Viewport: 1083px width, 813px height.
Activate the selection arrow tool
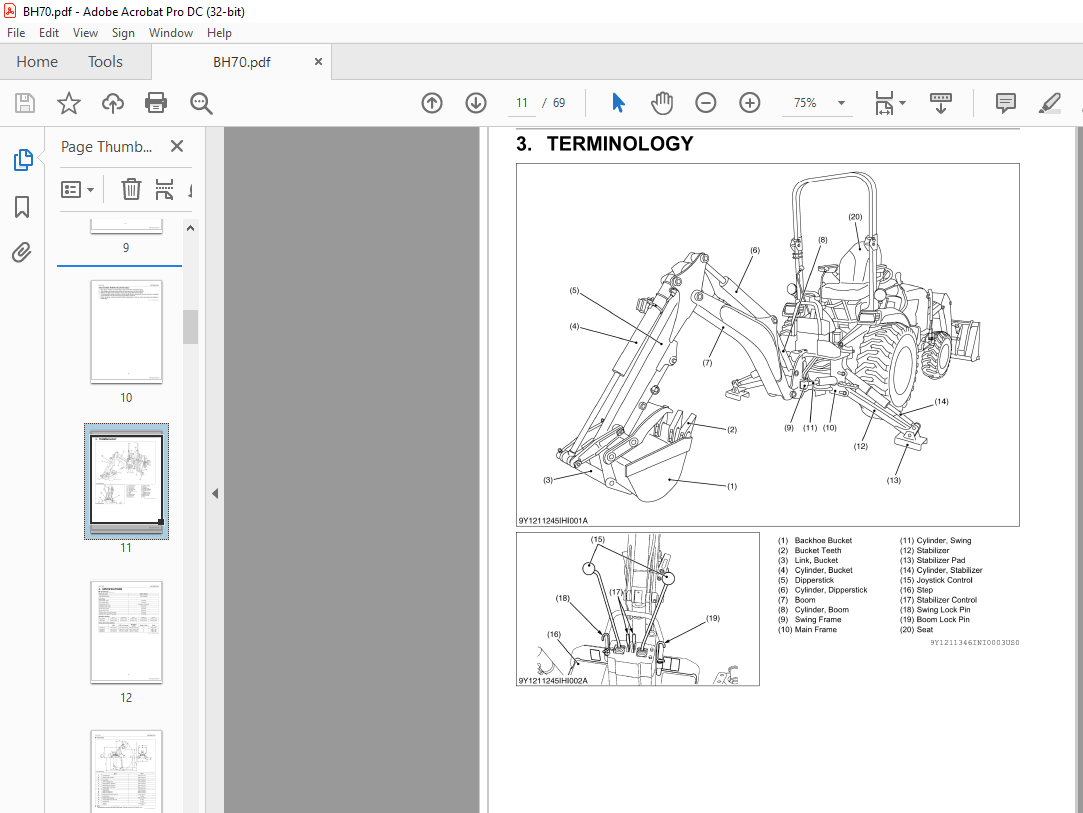click(618, 103)
